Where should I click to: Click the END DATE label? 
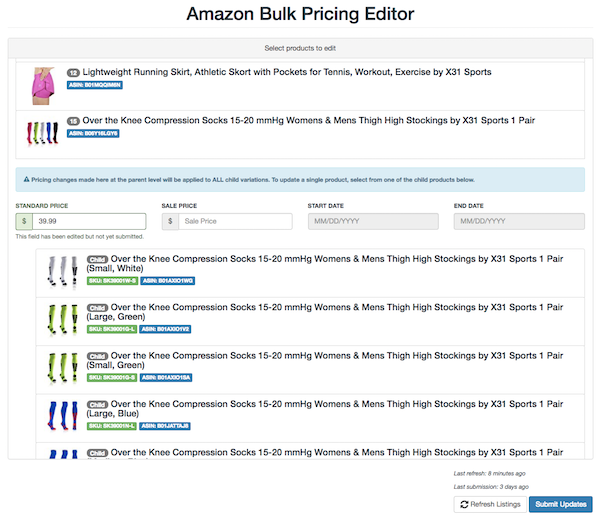pos(469,206)
